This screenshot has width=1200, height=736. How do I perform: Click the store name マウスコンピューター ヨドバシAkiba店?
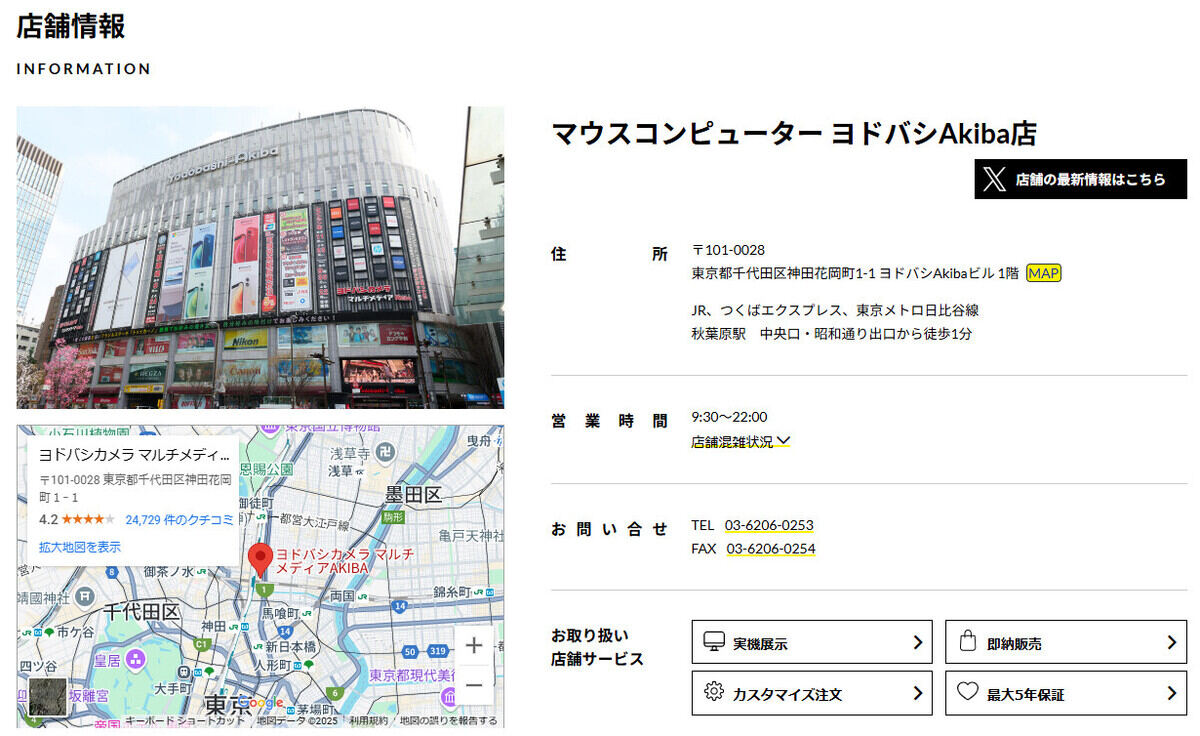pos(794,133)
